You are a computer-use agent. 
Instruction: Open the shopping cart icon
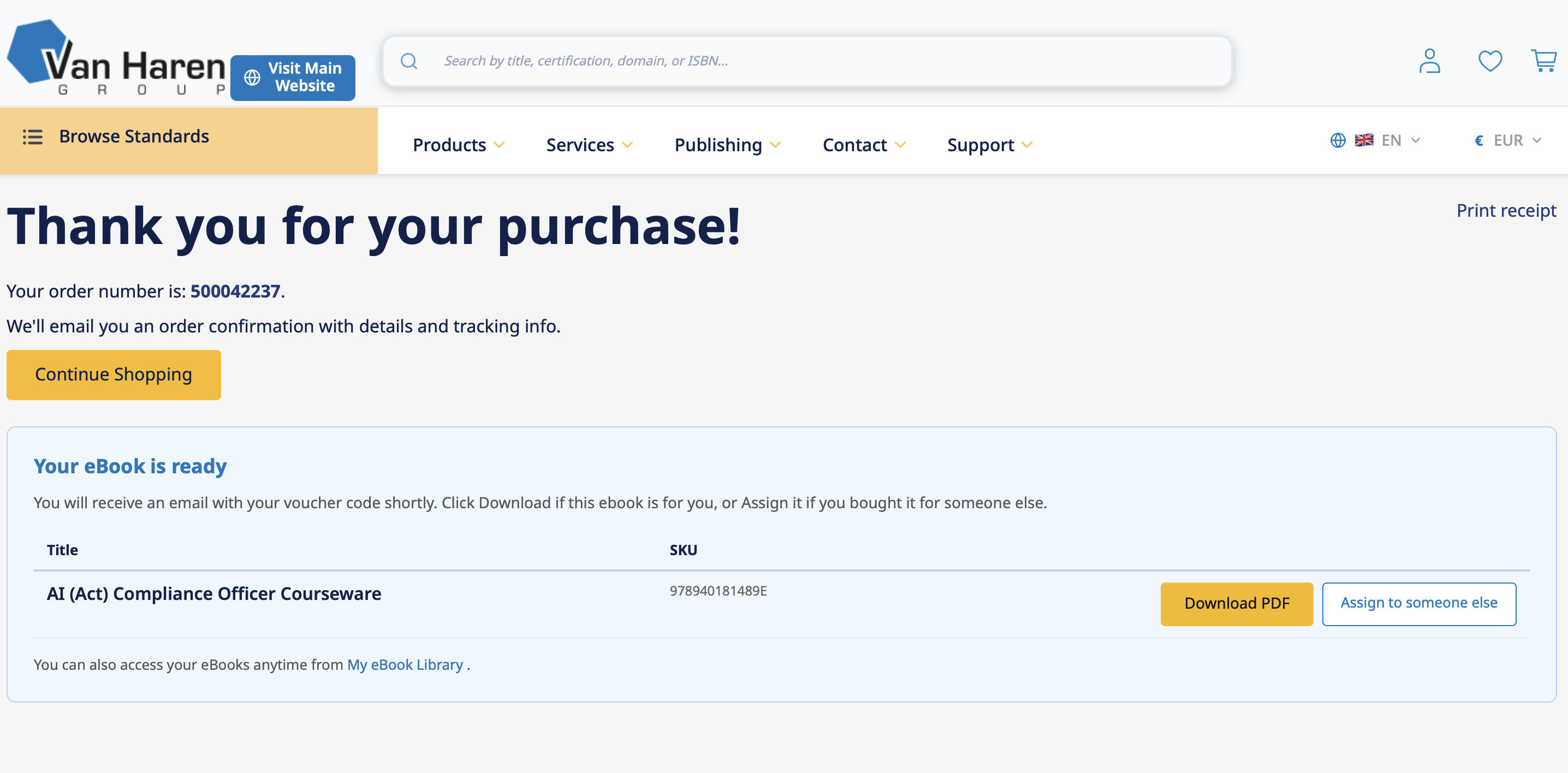(1543, 61)
